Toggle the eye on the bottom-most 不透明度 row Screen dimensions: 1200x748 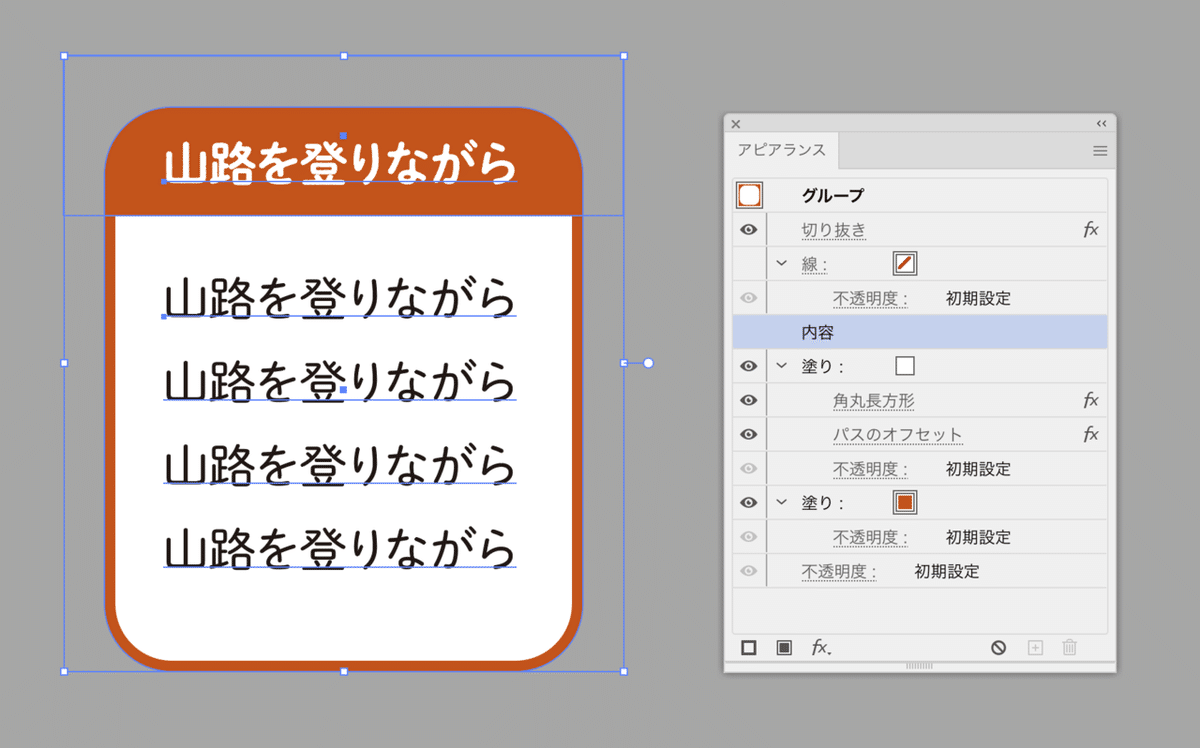click(749, 571)
